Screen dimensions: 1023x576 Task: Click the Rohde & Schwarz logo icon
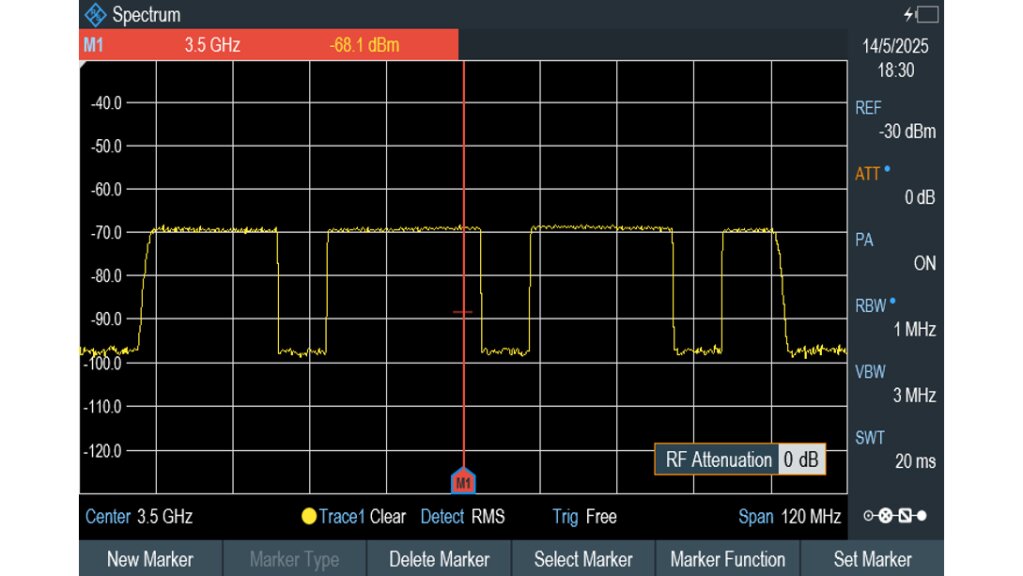point(95,14)
